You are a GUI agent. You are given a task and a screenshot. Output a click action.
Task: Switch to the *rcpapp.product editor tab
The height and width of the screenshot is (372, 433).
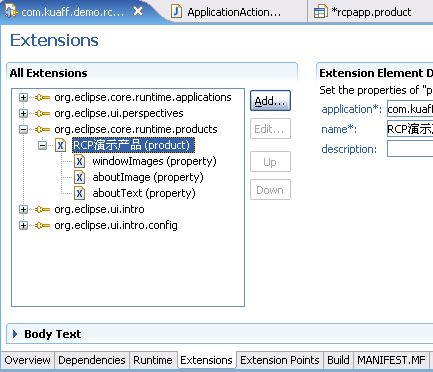(x=371, y=12)
